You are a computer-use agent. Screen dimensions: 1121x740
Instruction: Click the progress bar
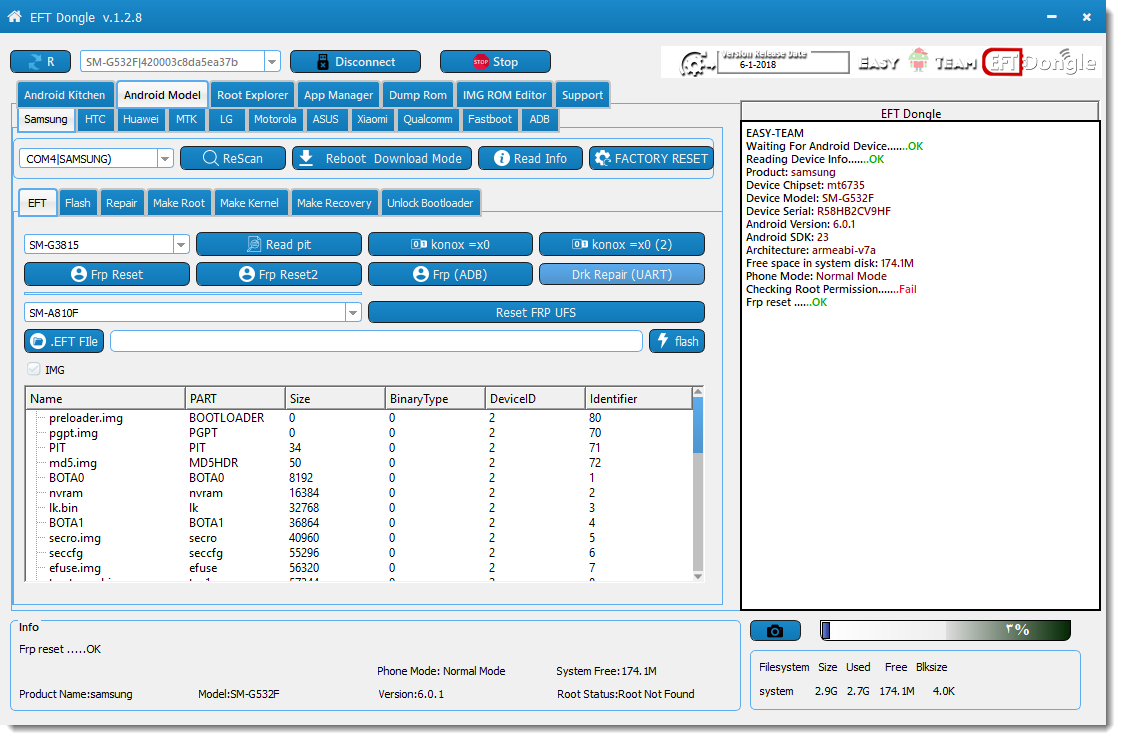pyautogui.click(x=945, y=630)
